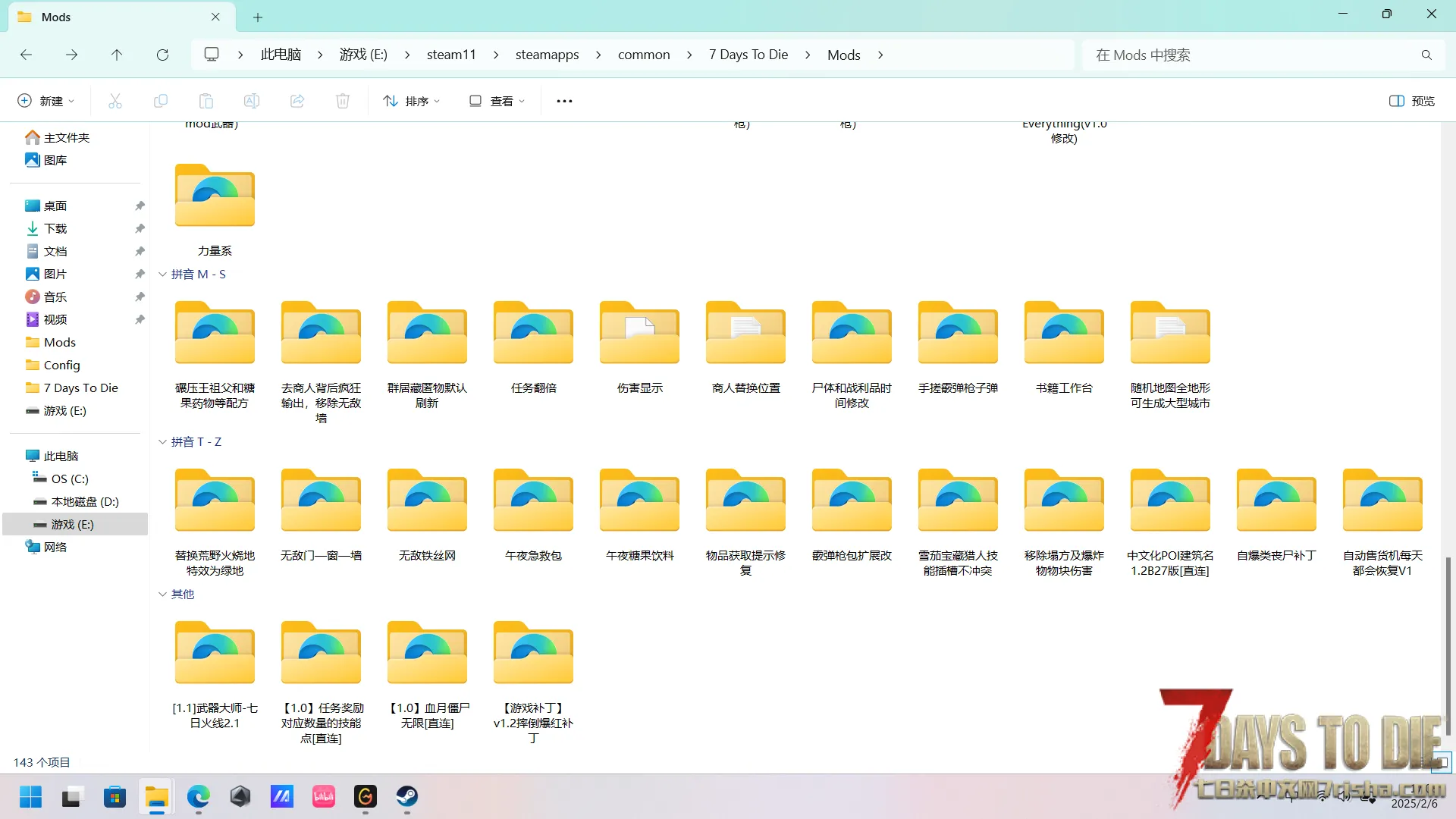Open 文档 in the sidebar

click(x=46, y=251)
